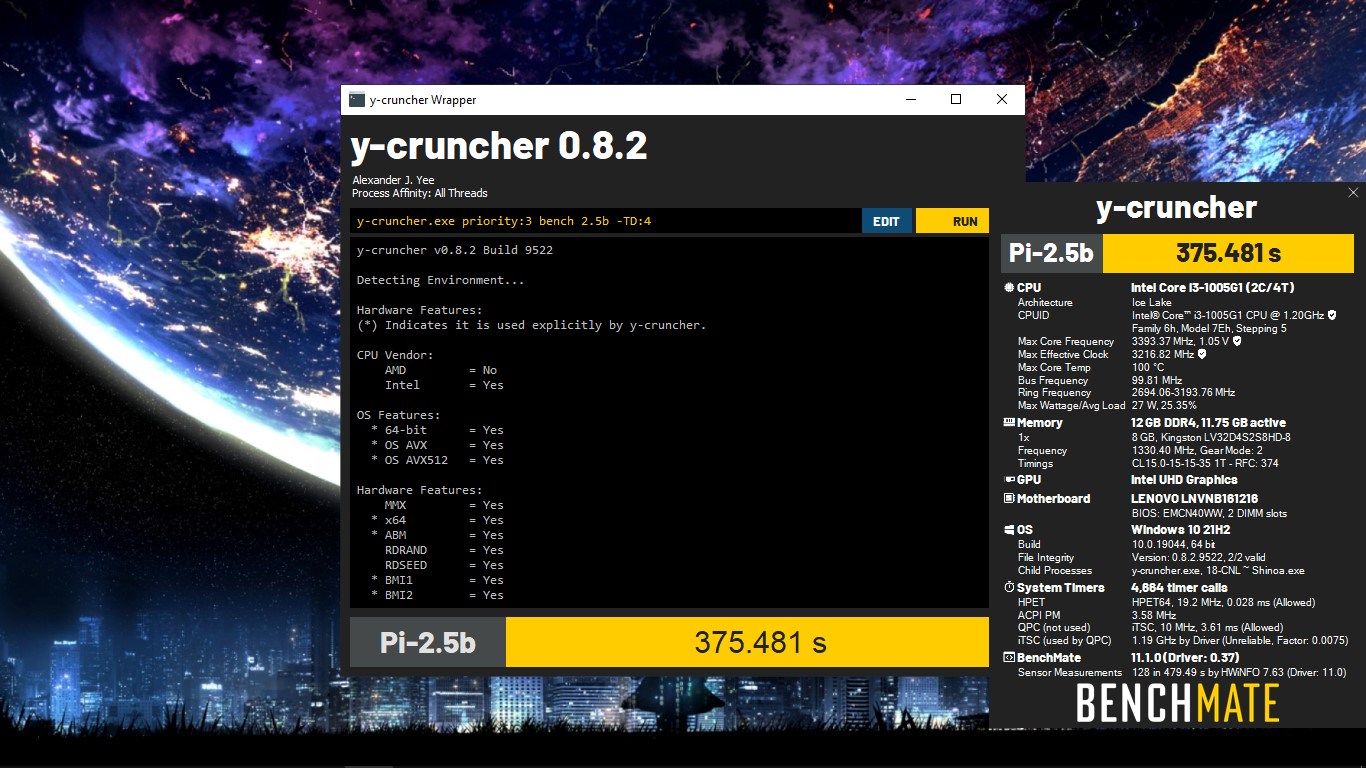This screenshot has width=1366, height=768.
Task: Click the shield icon after Max Core Frequency
Action: tap(1237, 341)
